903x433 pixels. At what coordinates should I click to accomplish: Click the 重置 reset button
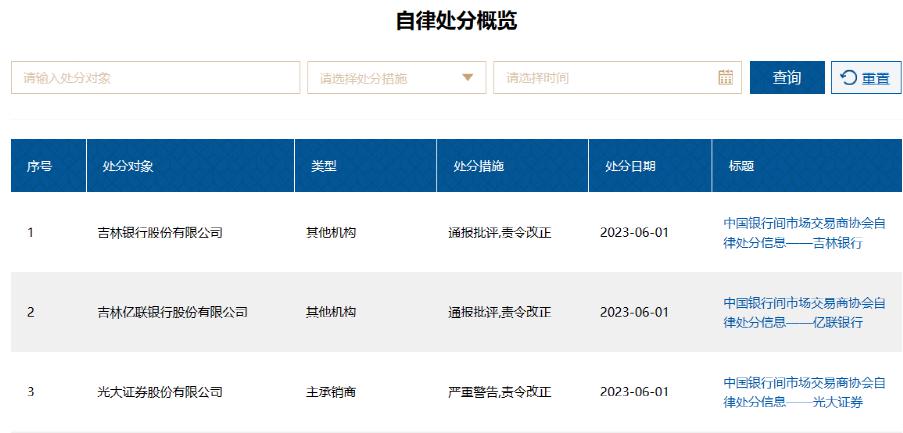866,78
